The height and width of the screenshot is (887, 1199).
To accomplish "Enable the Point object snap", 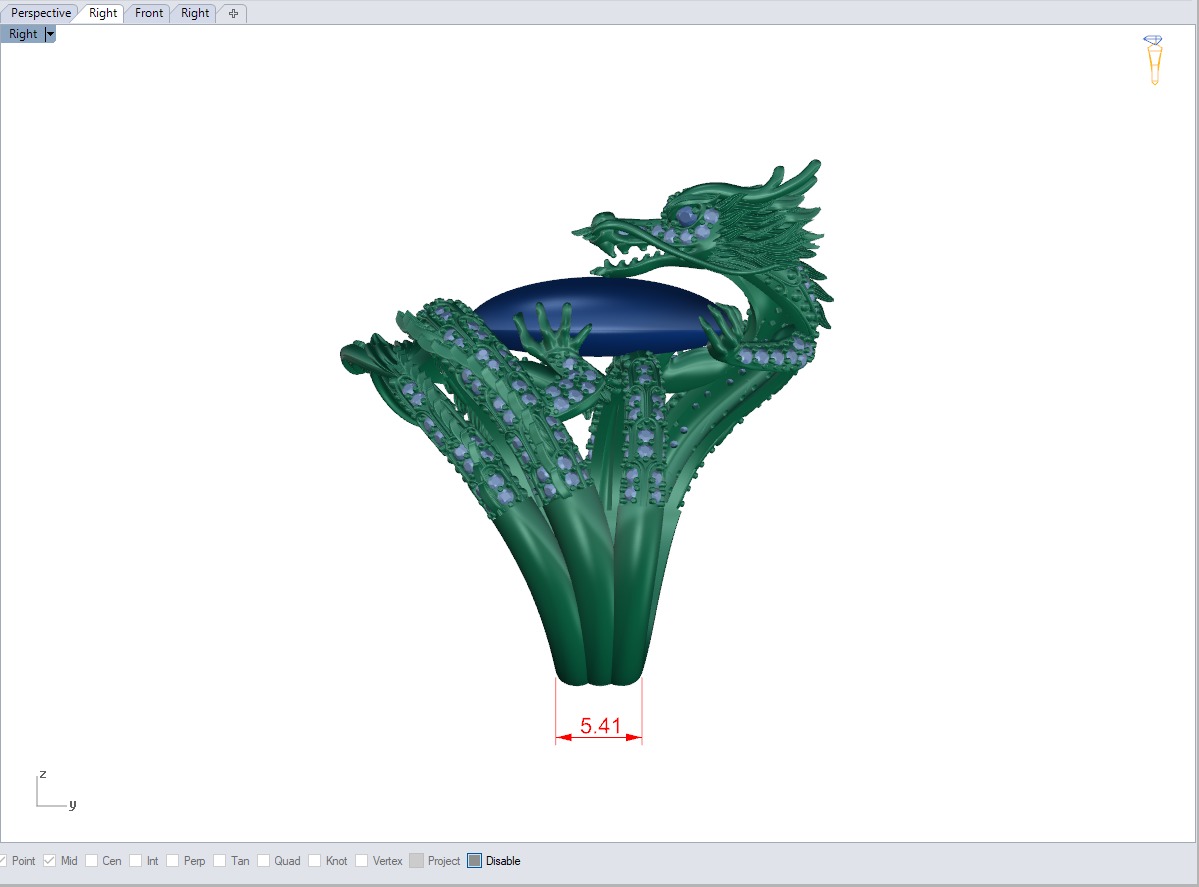I will tap(5, 861).
